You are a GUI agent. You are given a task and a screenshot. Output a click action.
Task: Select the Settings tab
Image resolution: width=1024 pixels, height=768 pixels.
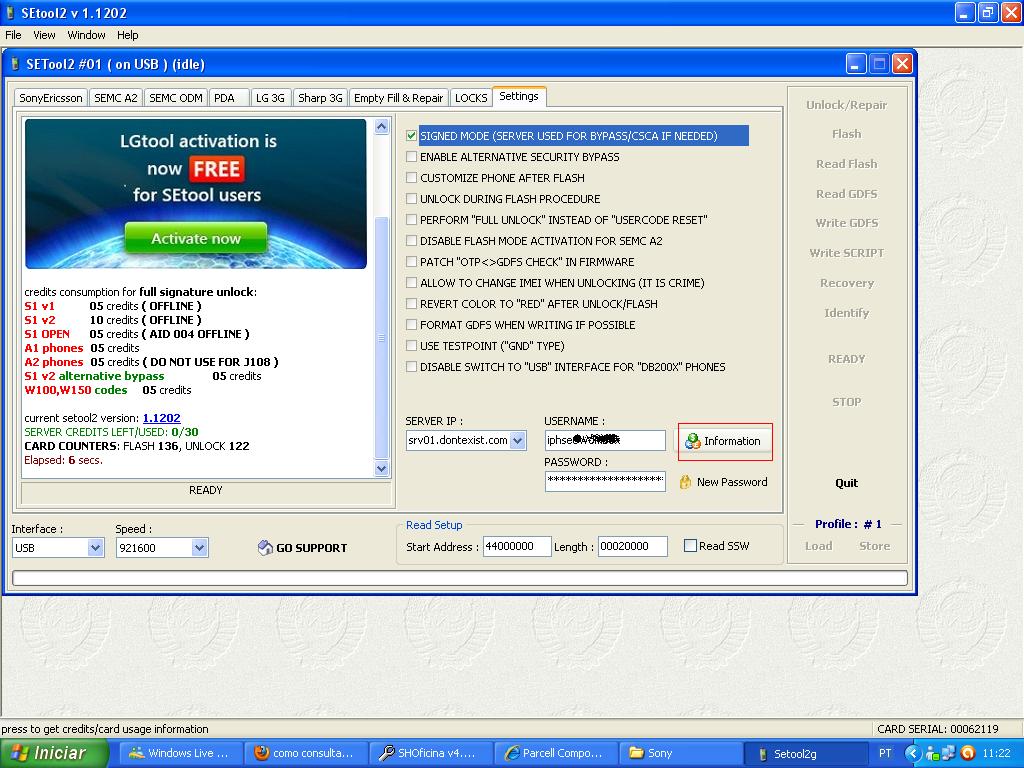pos(519,96)
